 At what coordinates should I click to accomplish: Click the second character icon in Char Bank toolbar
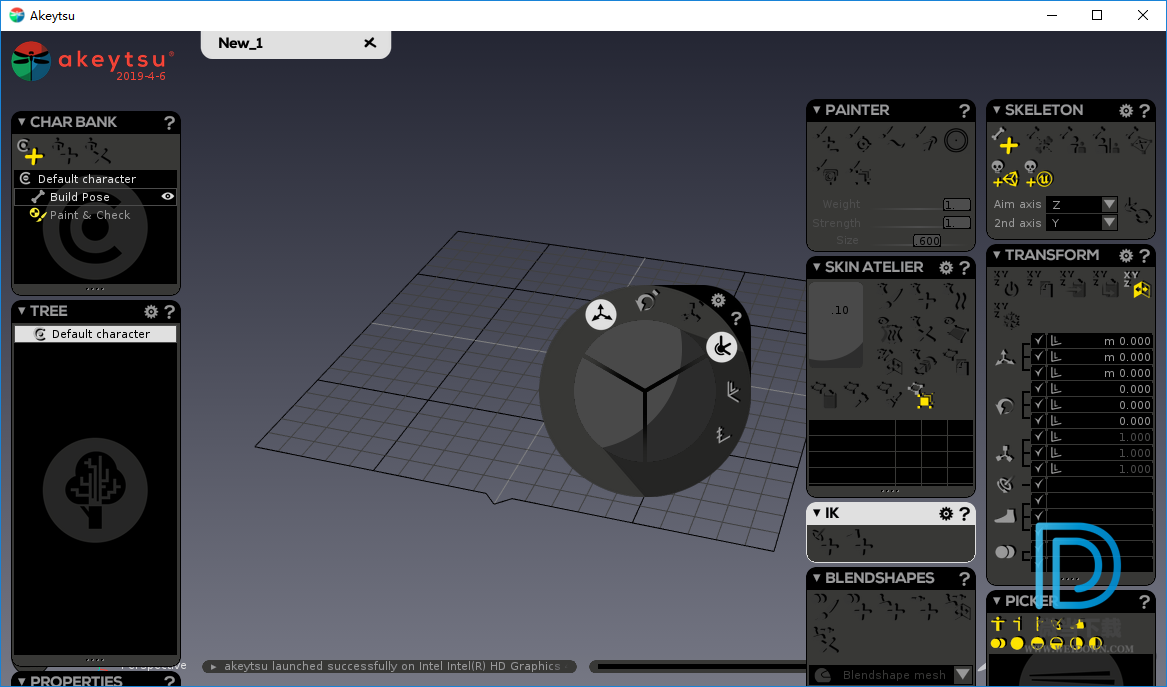(x=64, y=151)
